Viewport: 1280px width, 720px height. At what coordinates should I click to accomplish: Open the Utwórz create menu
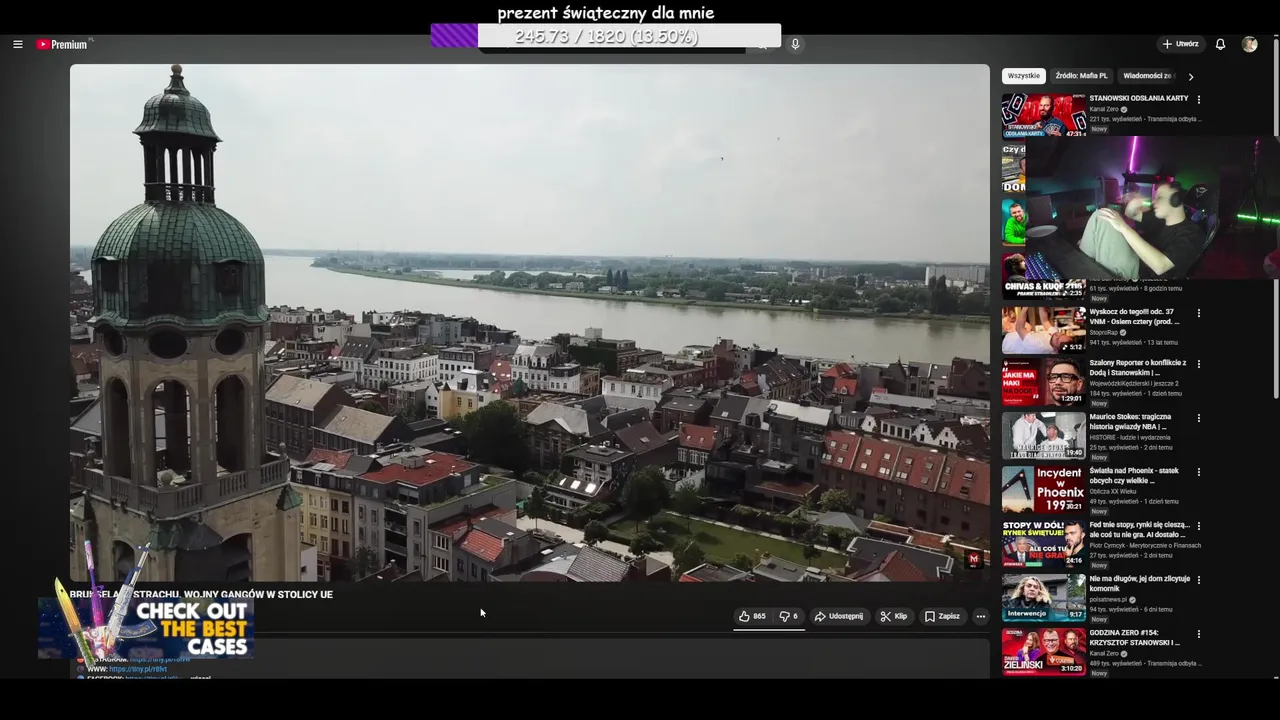click(x=1180, y=44)
